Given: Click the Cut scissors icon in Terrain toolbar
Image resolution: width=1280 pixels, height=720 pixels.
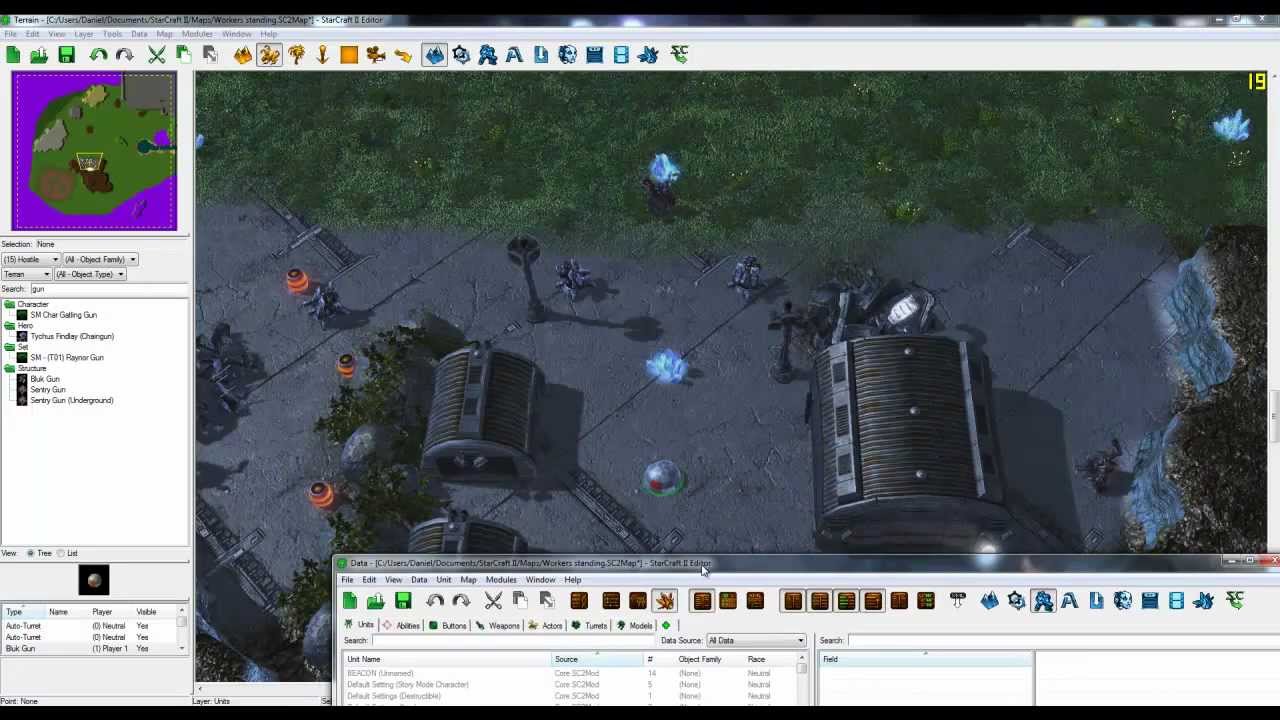Looking at the screenshot, I should [x=157, y=55].
